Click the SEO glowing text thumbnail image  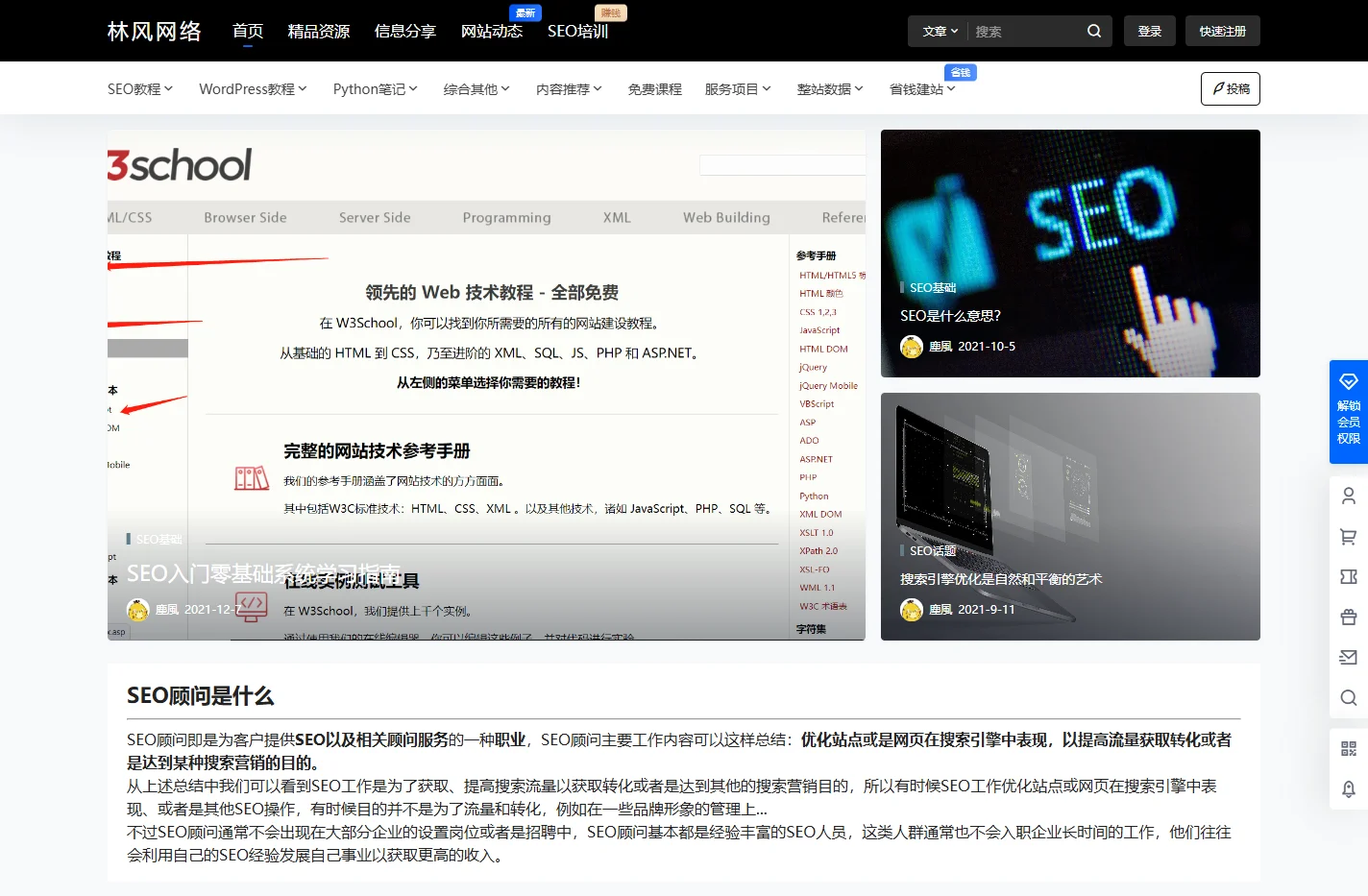coord(1070,254)
